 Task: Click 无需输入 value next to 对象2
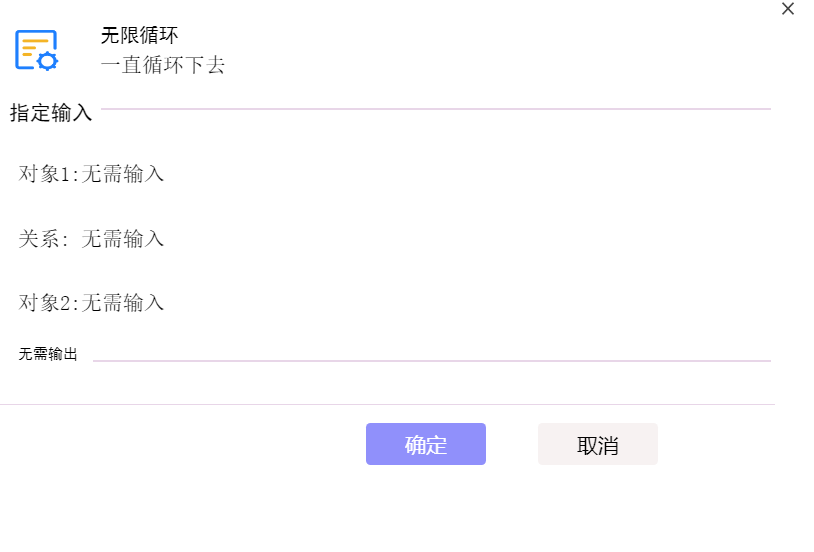click(x=123, y=303)
